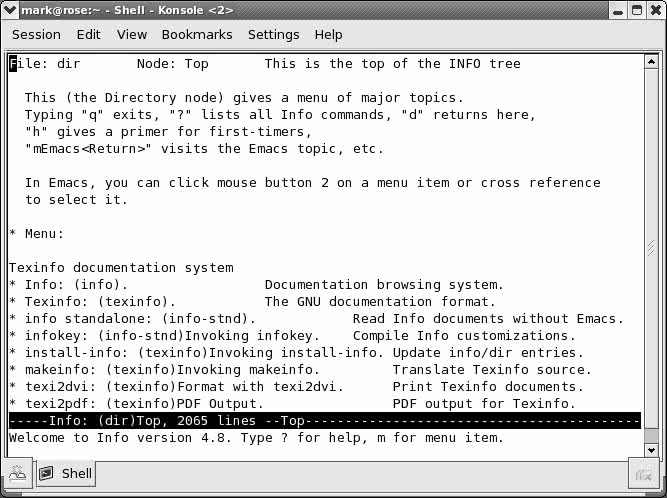Click the 'makeinfo: (texinfo)Invoking makeinfo.' entry

click(x=172, y=370)
